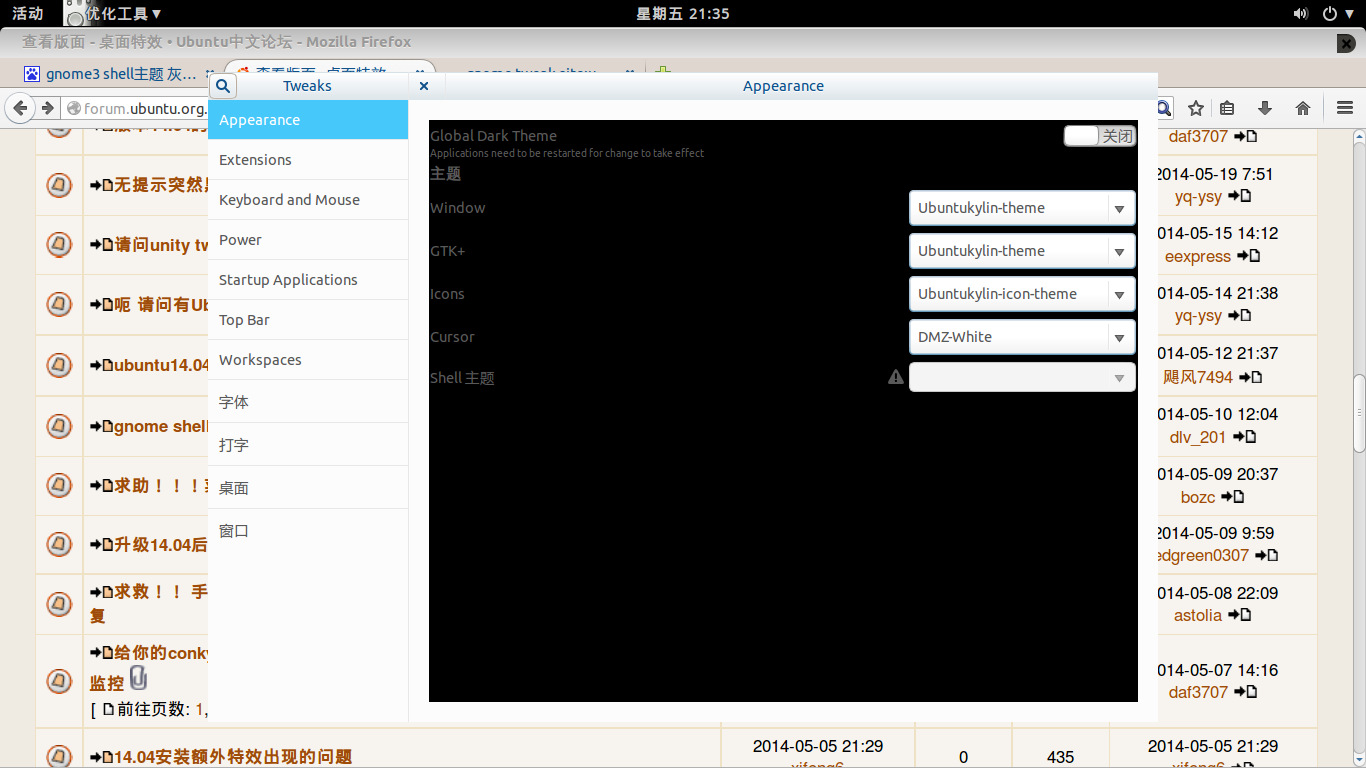Open the GTK+ theme dropdown
Viewport: 1366px width, 768px height.
(1022, 251)
